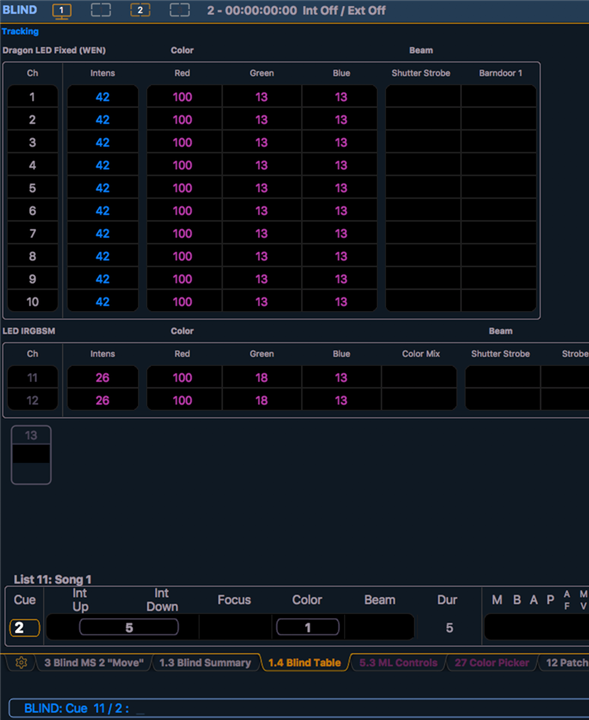Viewport: 589px width, 720px height.
Task: Select channel 13 tile
Action: click(31, 455)
